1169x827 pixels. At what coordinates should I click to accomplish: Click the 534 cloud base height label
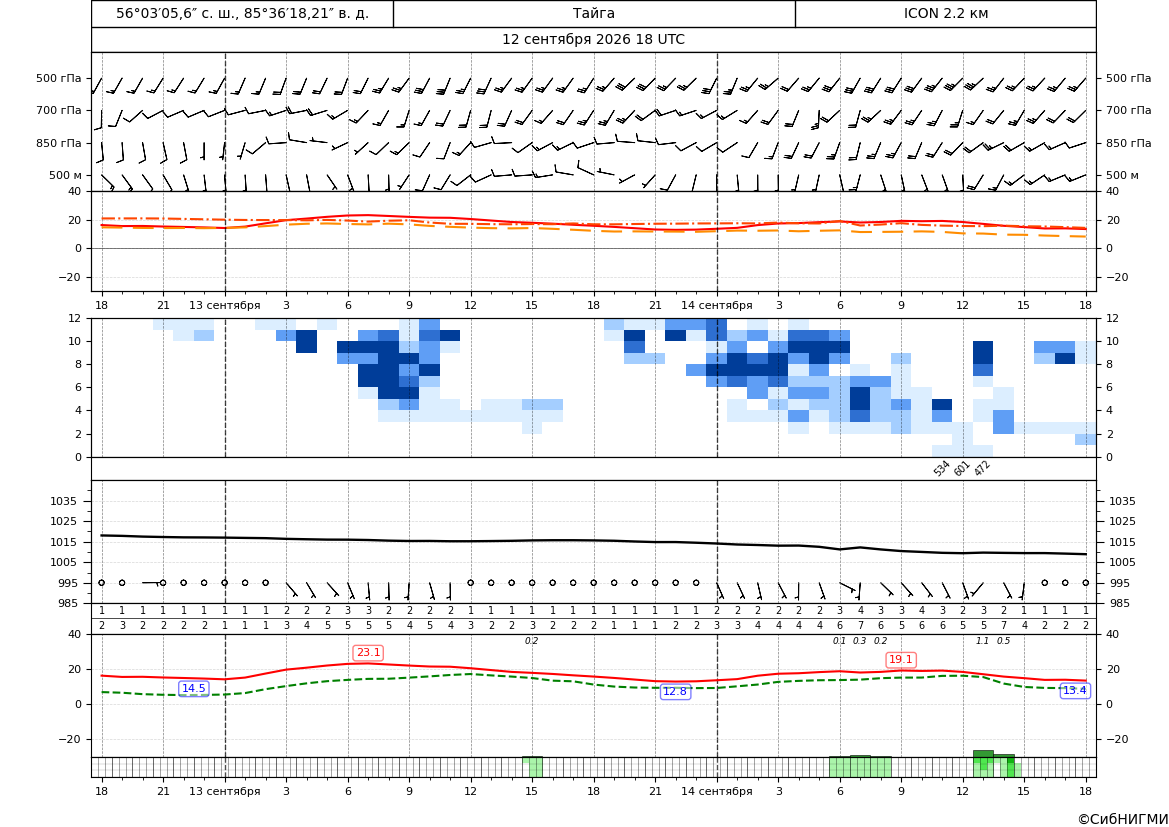[x=942, y=468]
